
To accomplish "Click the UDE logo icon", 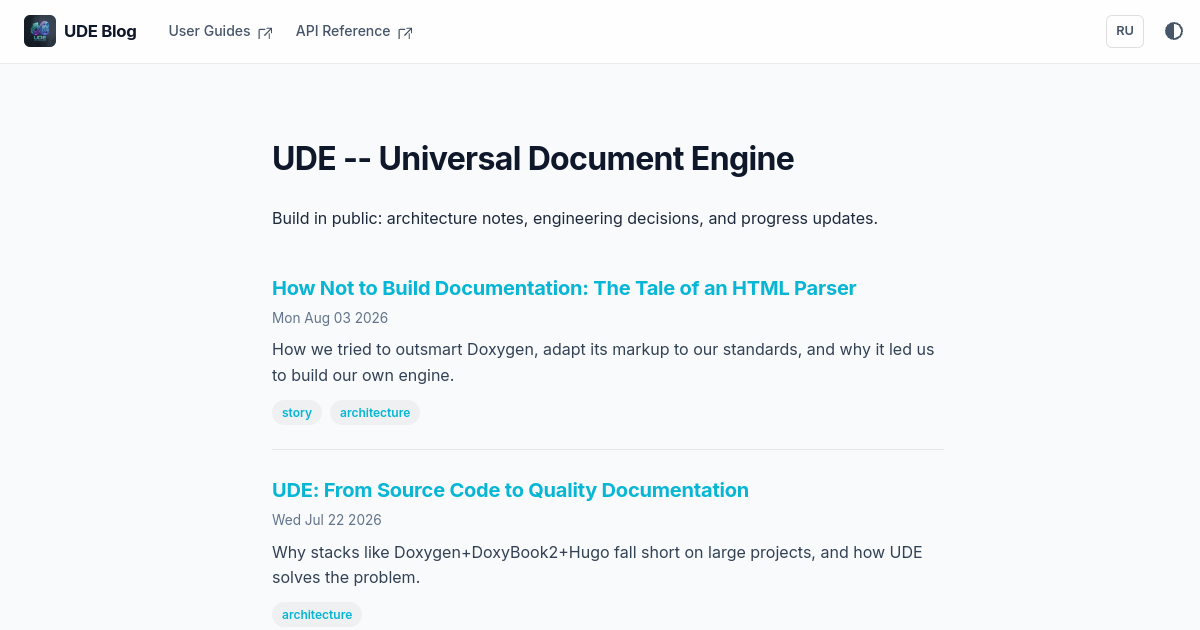I will pyautogui.click(x=40, y=31).
